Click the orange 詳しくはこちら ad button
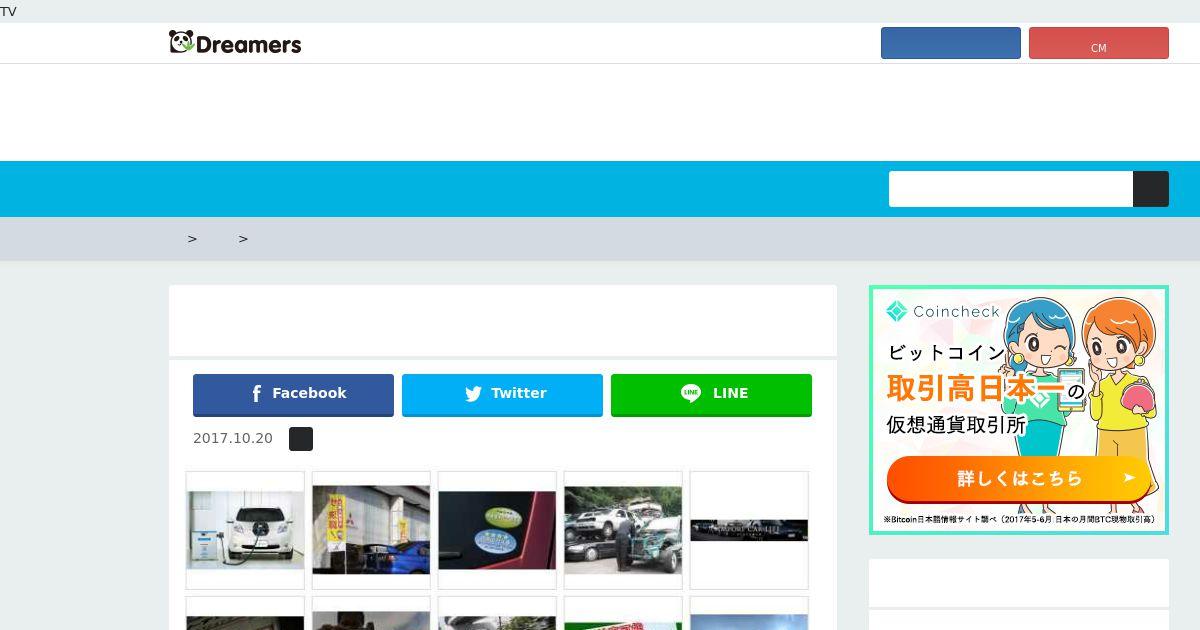 [x=1019, y=478]
